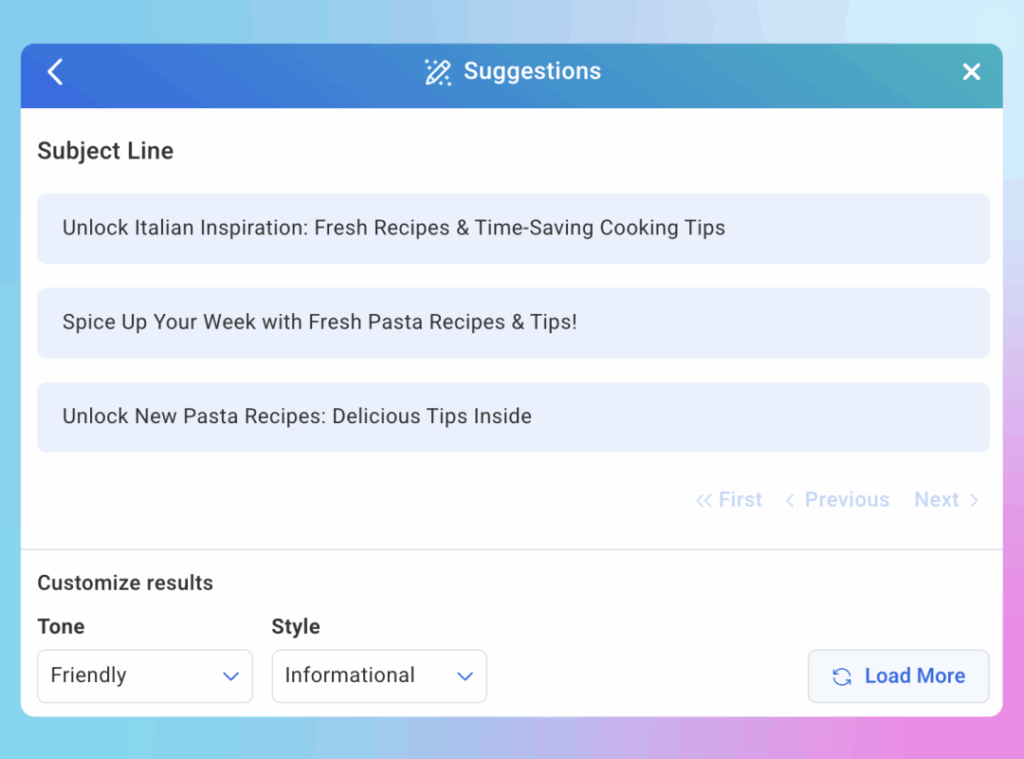
Task: Click the First pagination link
Action: (740, 500)
